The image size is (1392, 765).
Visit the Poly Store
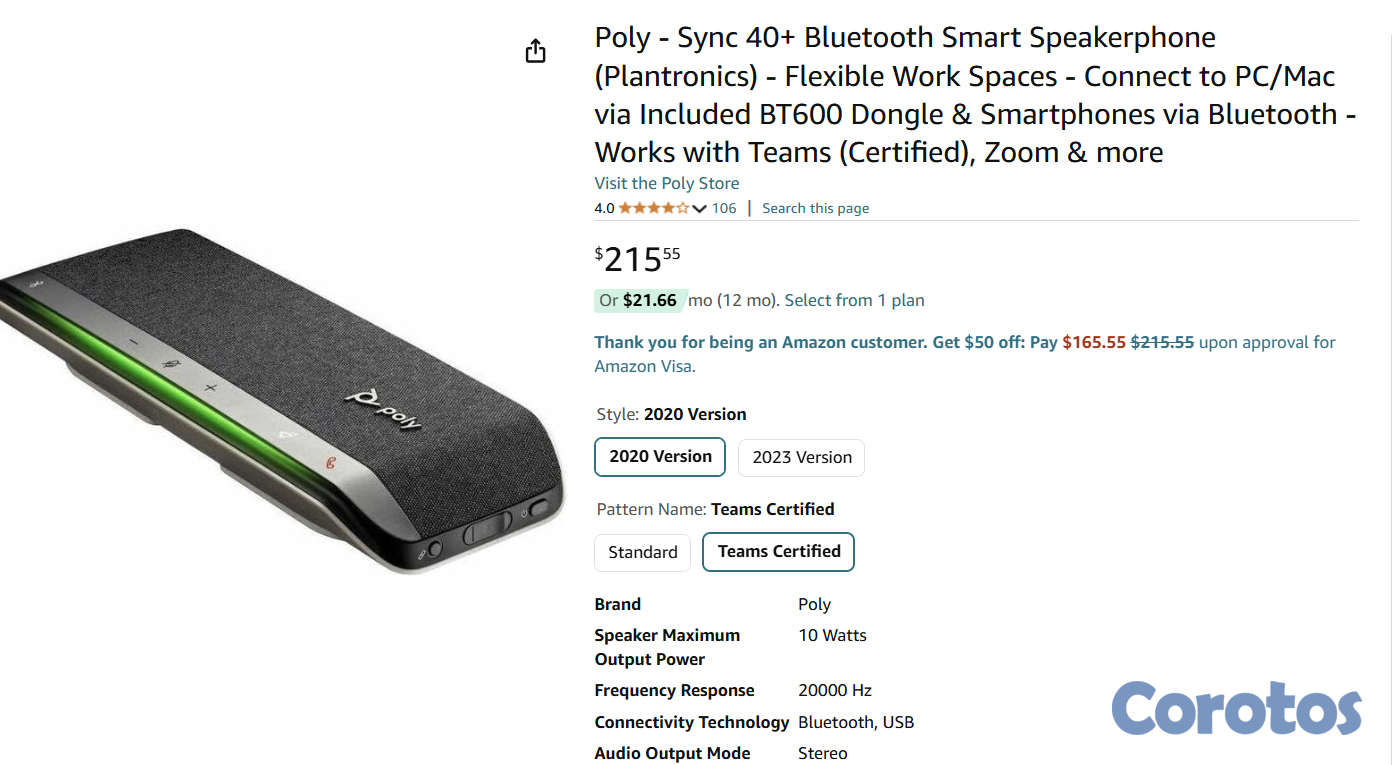coord(666,183)
